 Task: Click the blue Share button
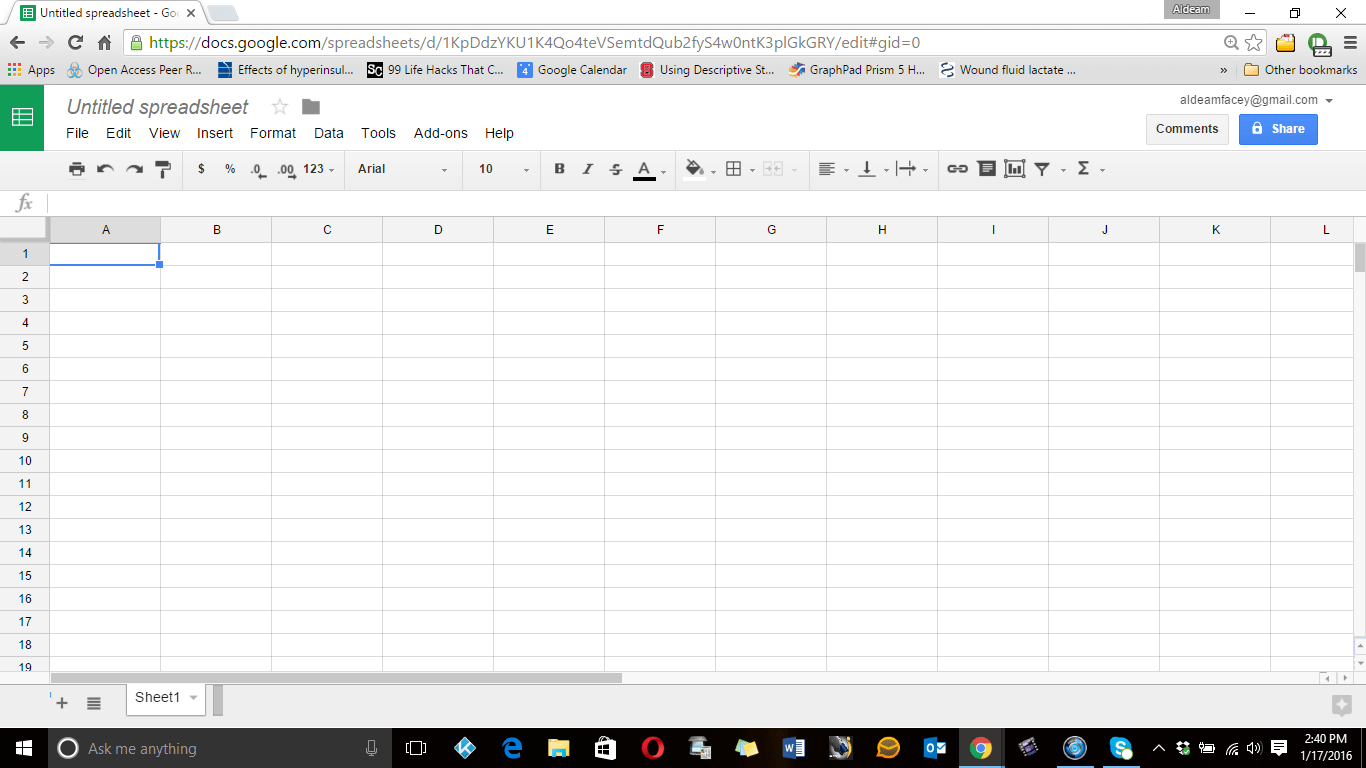[x=1277, y=129]
